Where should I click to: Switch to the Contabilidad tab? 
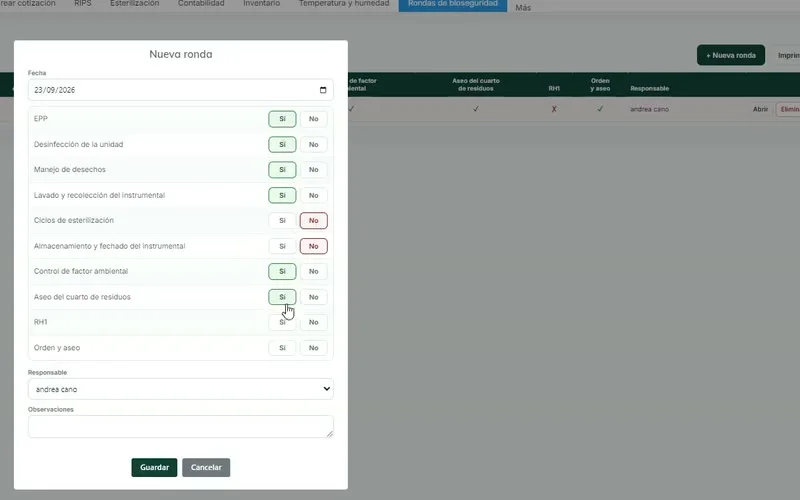pyautogui.click(x=201, y=4)
